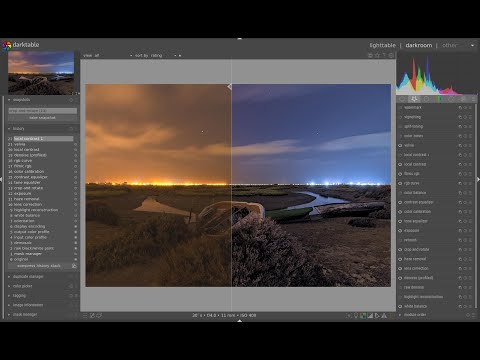Expand the color picker panel

pos(9,286)
